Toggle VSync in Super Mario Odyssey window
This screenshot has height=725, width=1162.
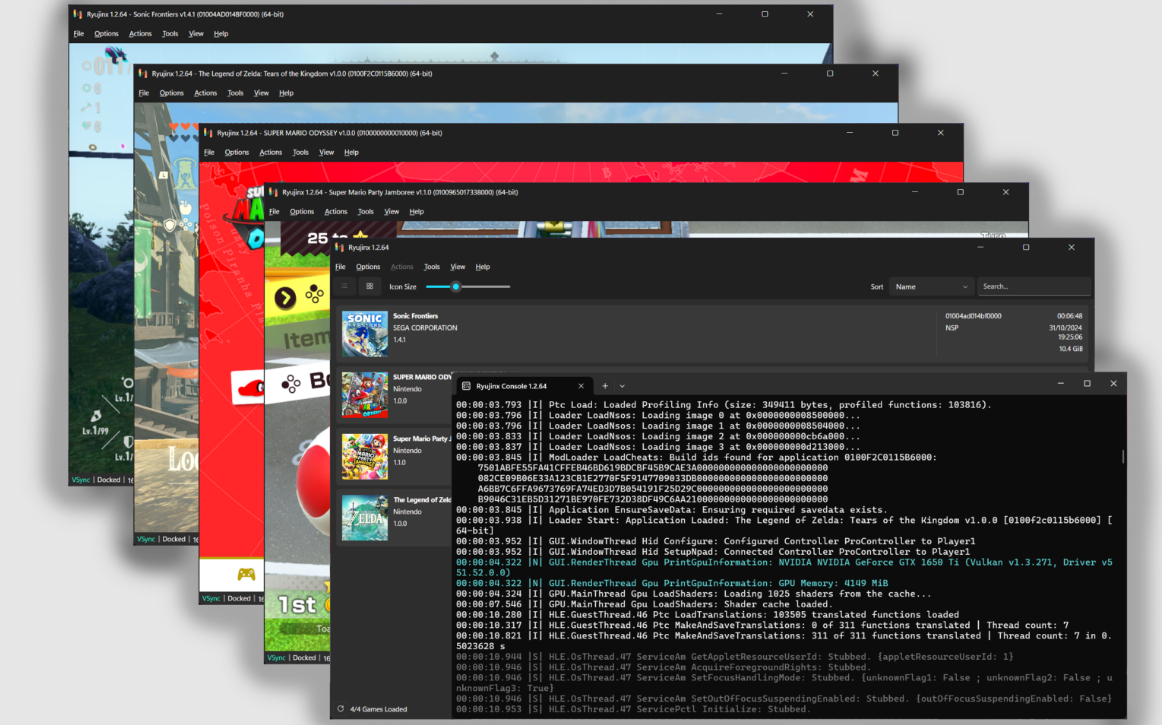[211, 598]
